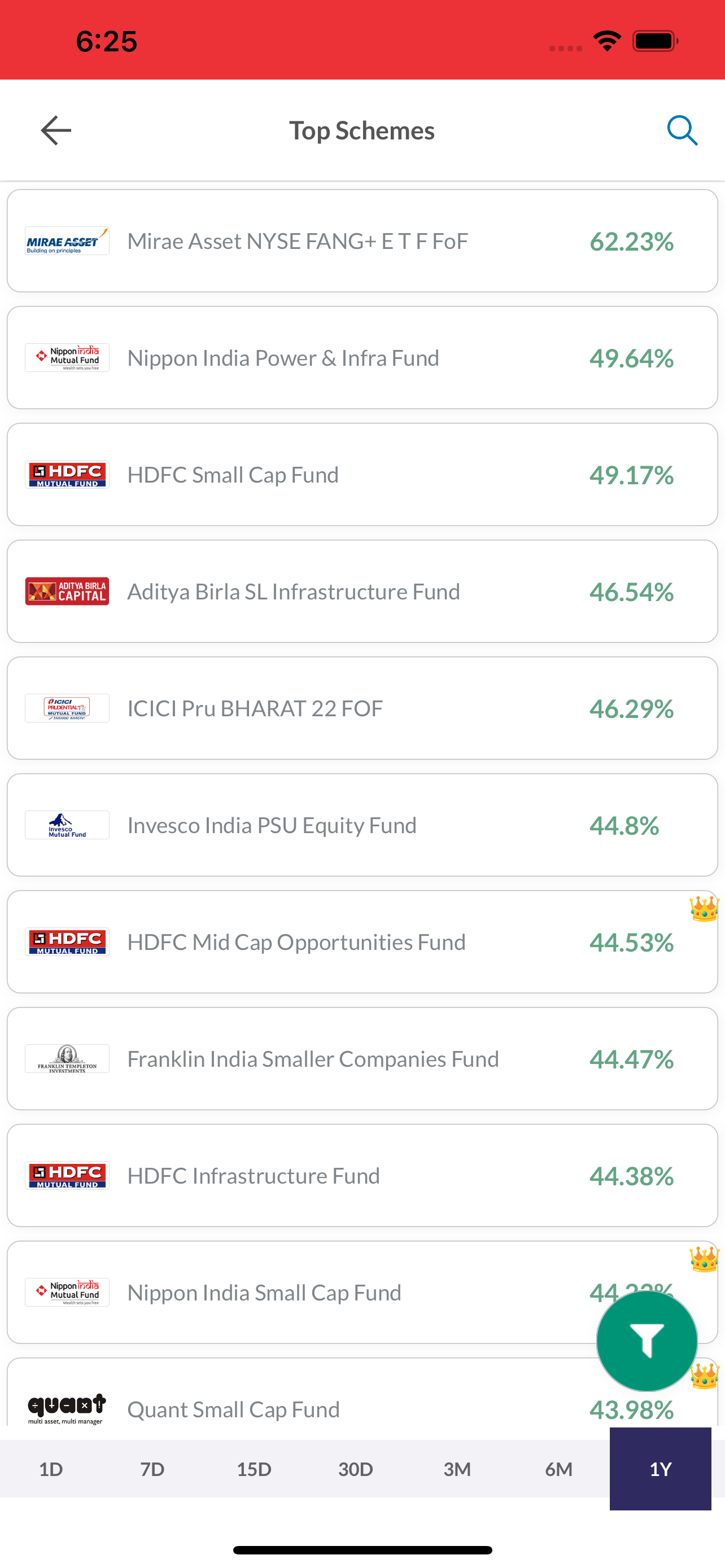Open search with magnifier icon

[682, 130]
